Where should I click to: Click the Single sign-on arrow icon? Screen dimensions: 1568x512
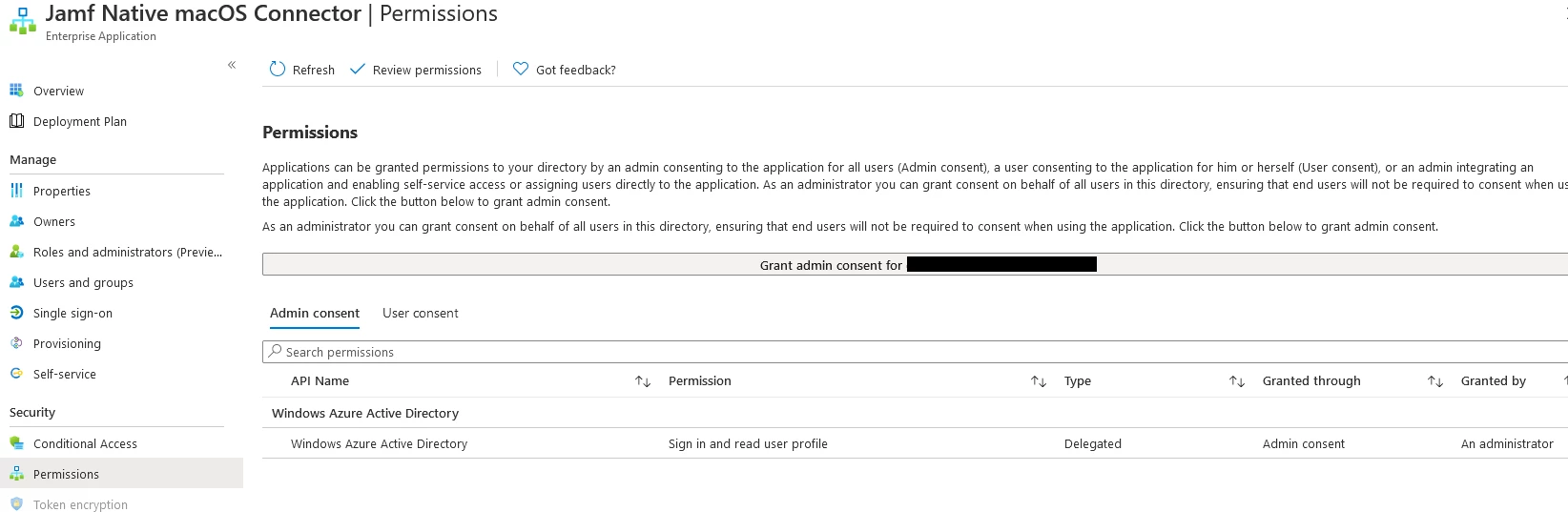point(16,313)
